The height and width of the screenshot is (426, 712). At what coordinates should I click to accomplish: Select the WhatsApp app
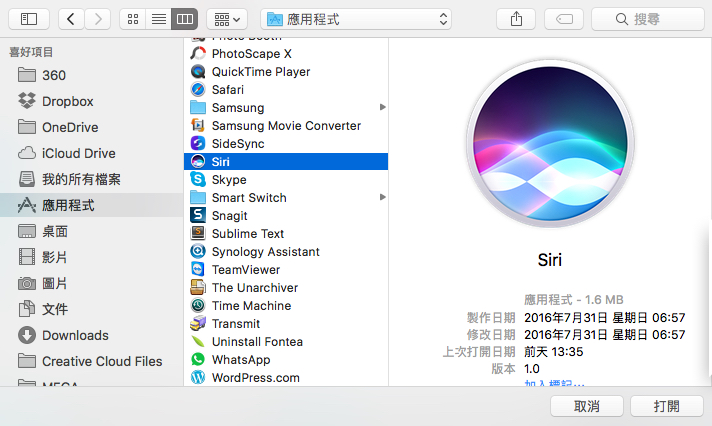click(x=286, y=360)
